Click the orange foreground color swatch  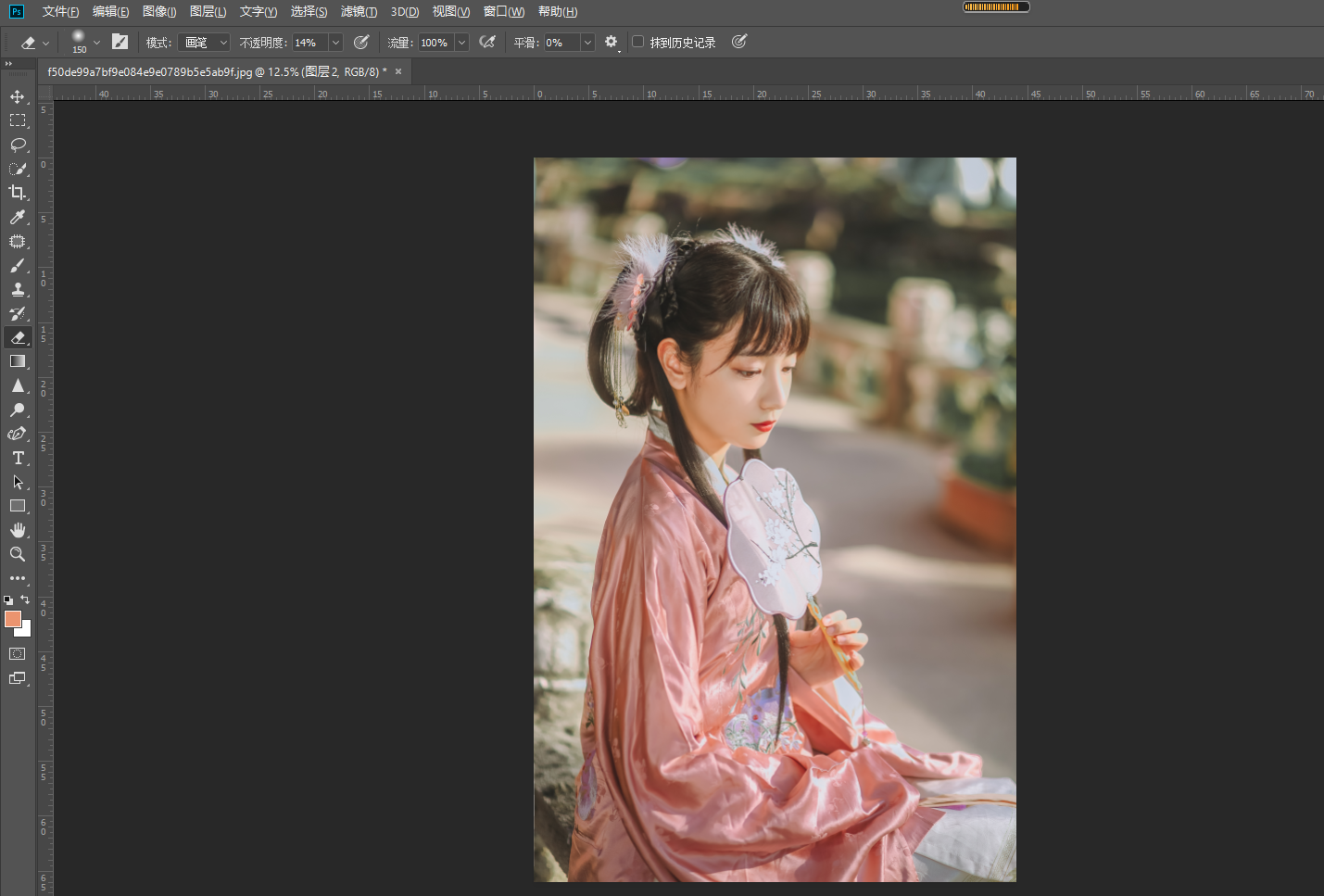pos(12,619)
